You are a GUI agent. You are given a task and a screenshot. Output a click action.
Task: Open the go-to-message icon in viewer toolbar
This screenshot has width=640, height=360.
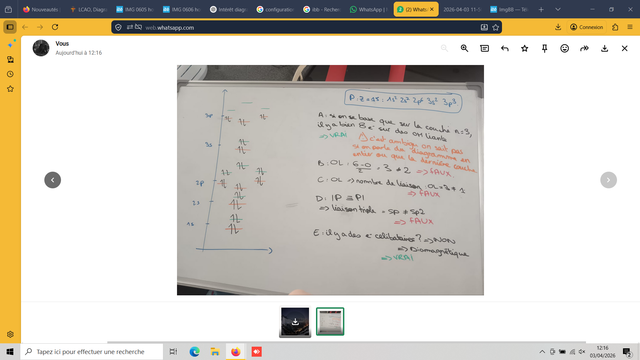point(484,48)
